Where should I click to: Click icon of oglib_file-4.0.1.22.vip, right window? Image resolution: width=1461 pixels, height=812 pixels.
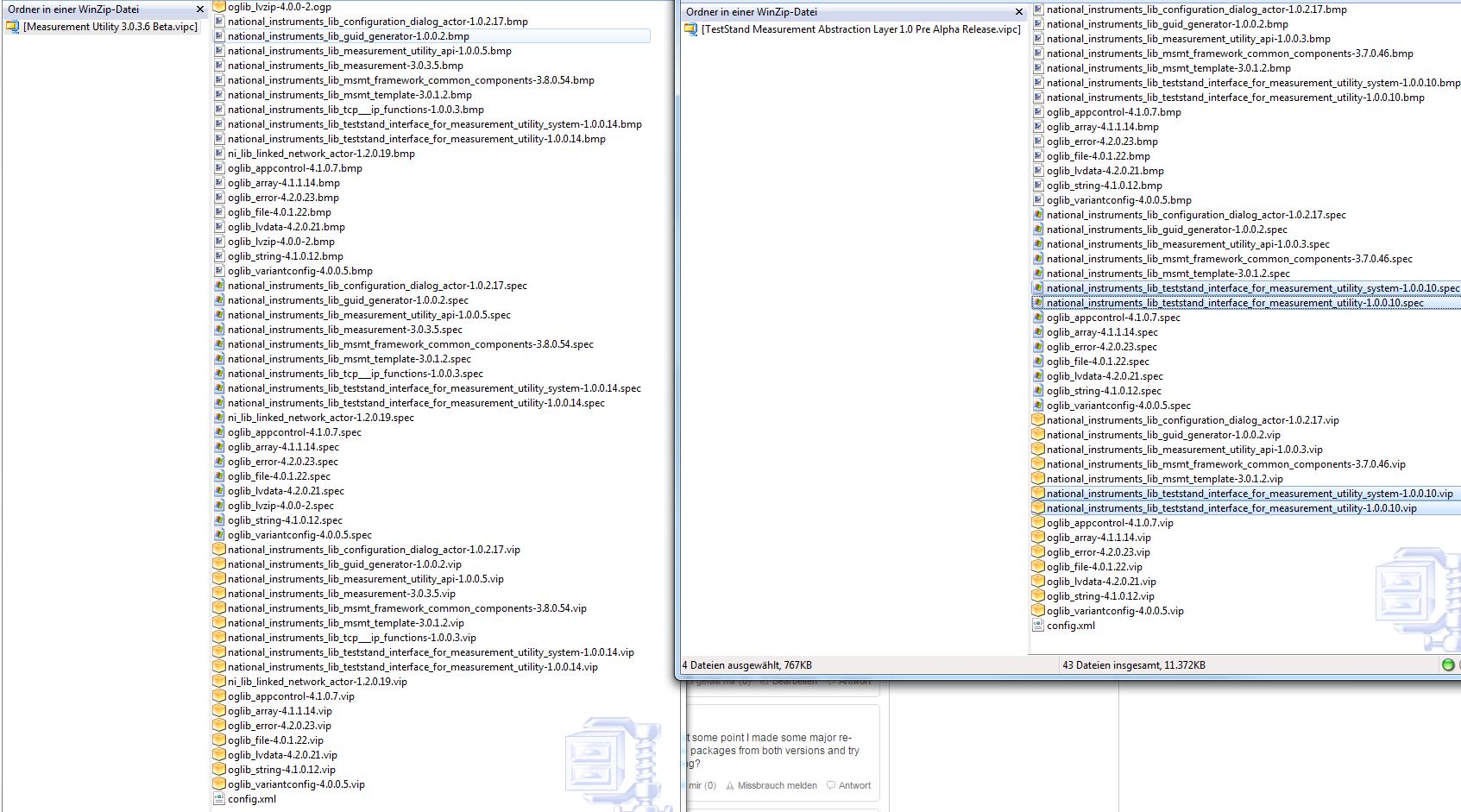pyautogui.click(x=1038, y=567)
